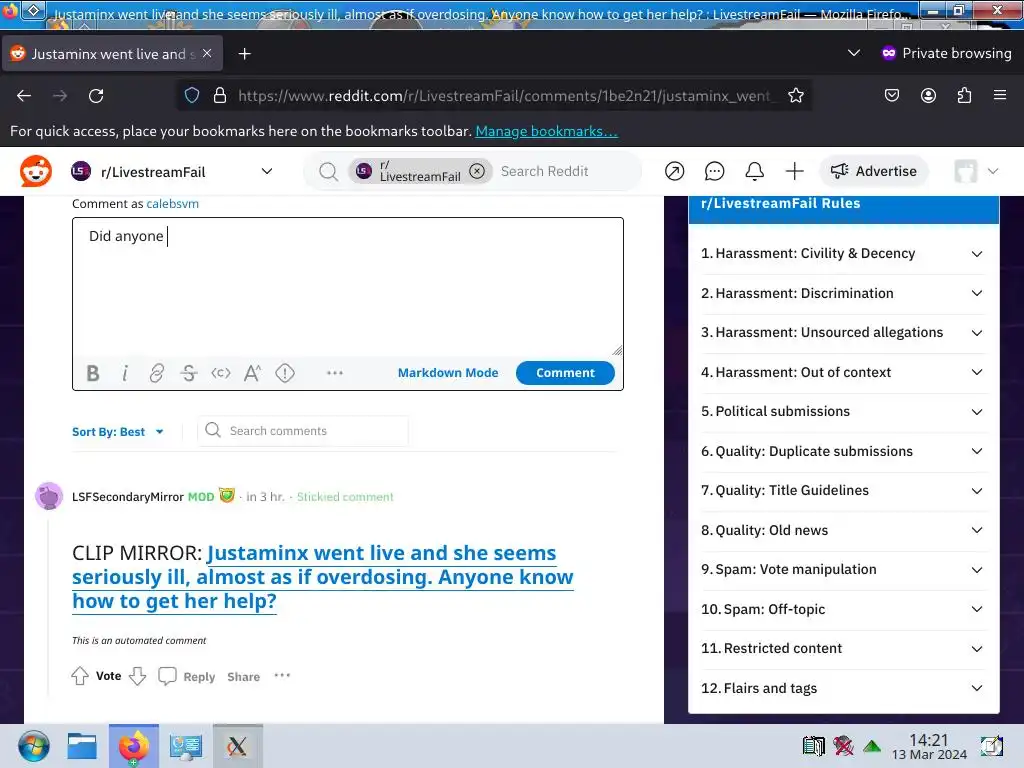Screen dimensions: 1024x768
Task: Open the taskbar start menu orb
Action: 33,746
